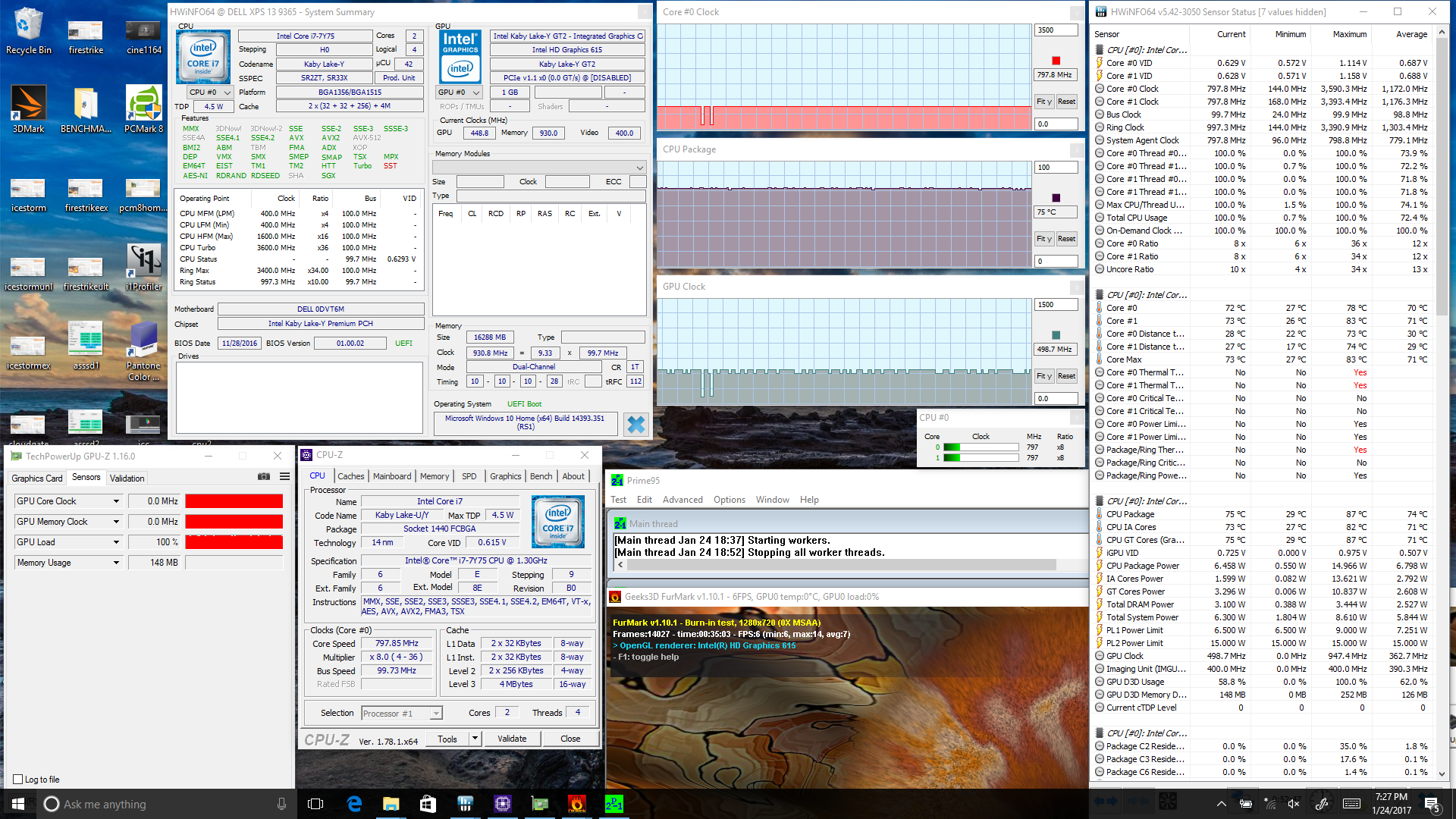1456x819 pixels.
Task: Click the Validate button in CPU-Z
Action: [x=512, y=739]
